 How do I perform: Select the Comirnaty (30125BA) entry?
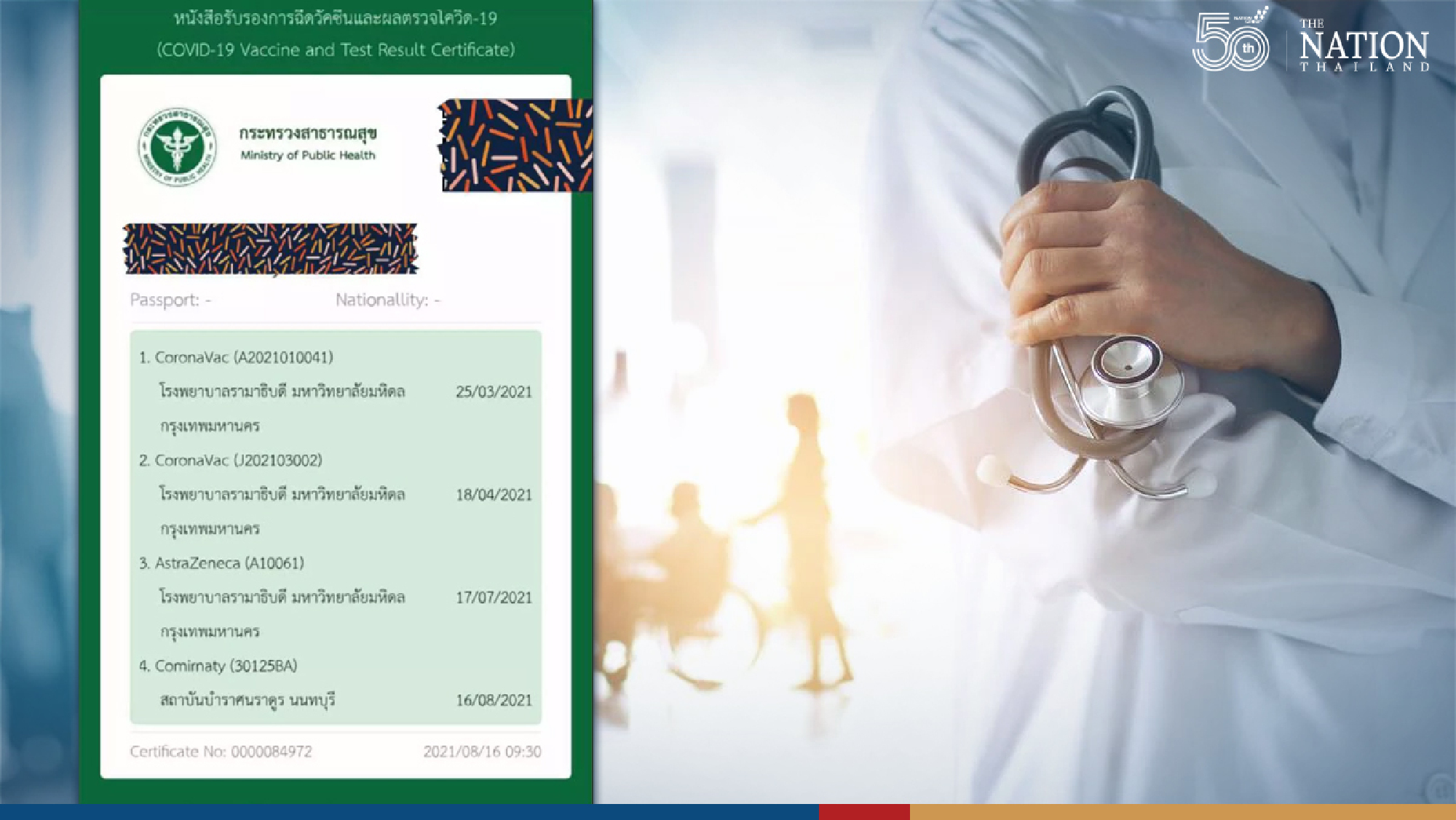218,666
